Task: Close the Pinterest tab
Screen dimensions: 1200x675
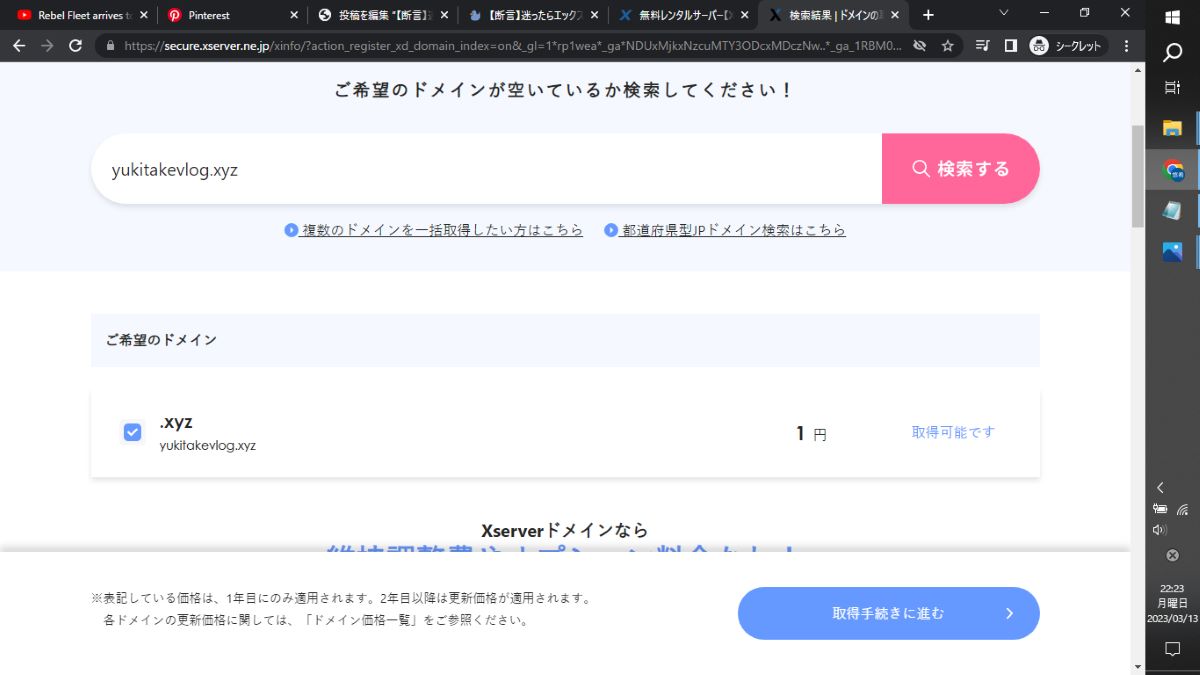Action: pyautogui.click(x=294, y=15)
